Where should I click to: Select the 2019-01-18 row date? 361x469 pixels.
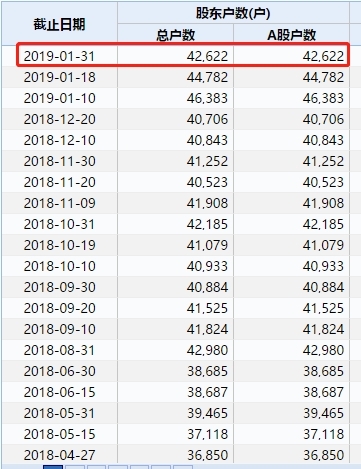click(59, 77)
